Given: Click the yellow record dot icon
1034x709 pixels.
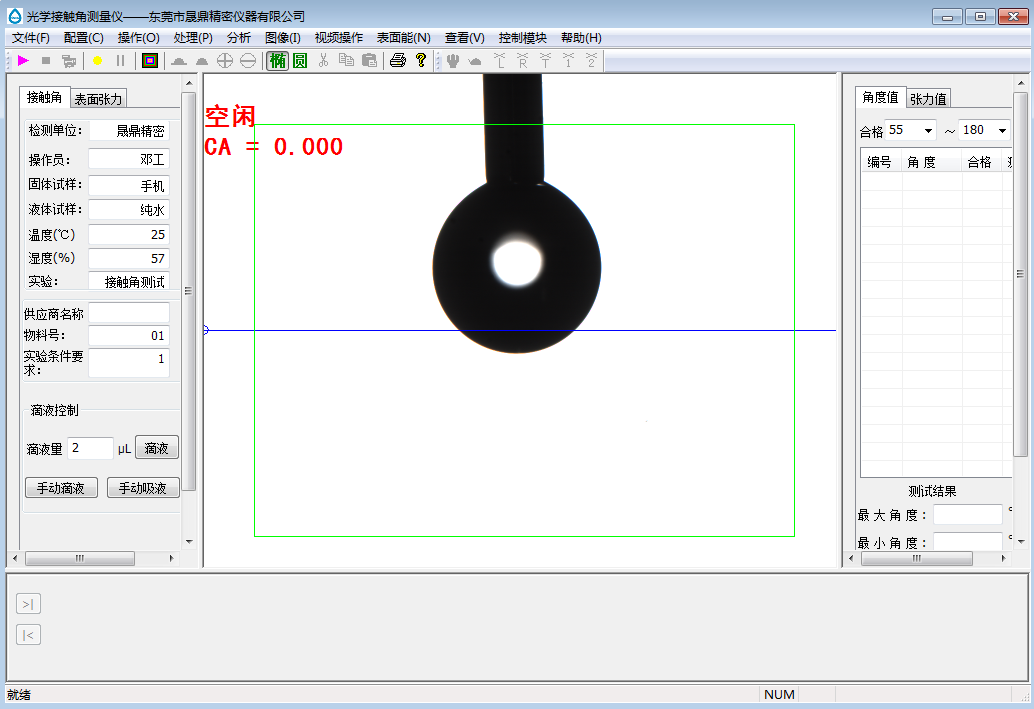Looking at the screenshot, I should coord(97,61).
